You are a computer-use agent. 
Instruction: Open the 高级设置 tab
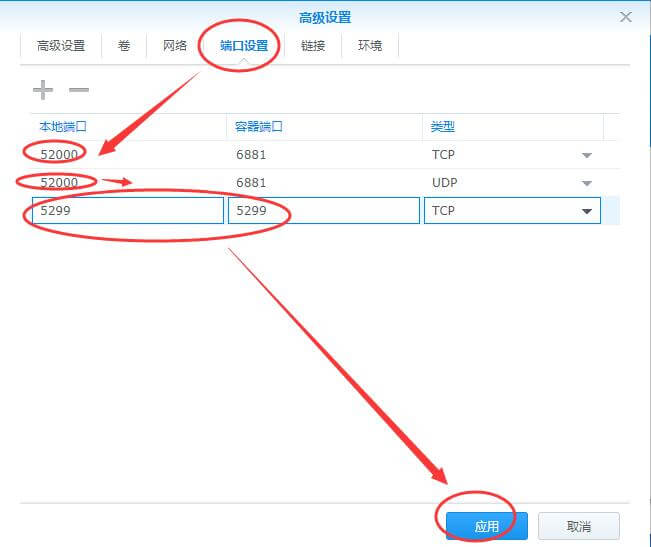pos(61,46)
